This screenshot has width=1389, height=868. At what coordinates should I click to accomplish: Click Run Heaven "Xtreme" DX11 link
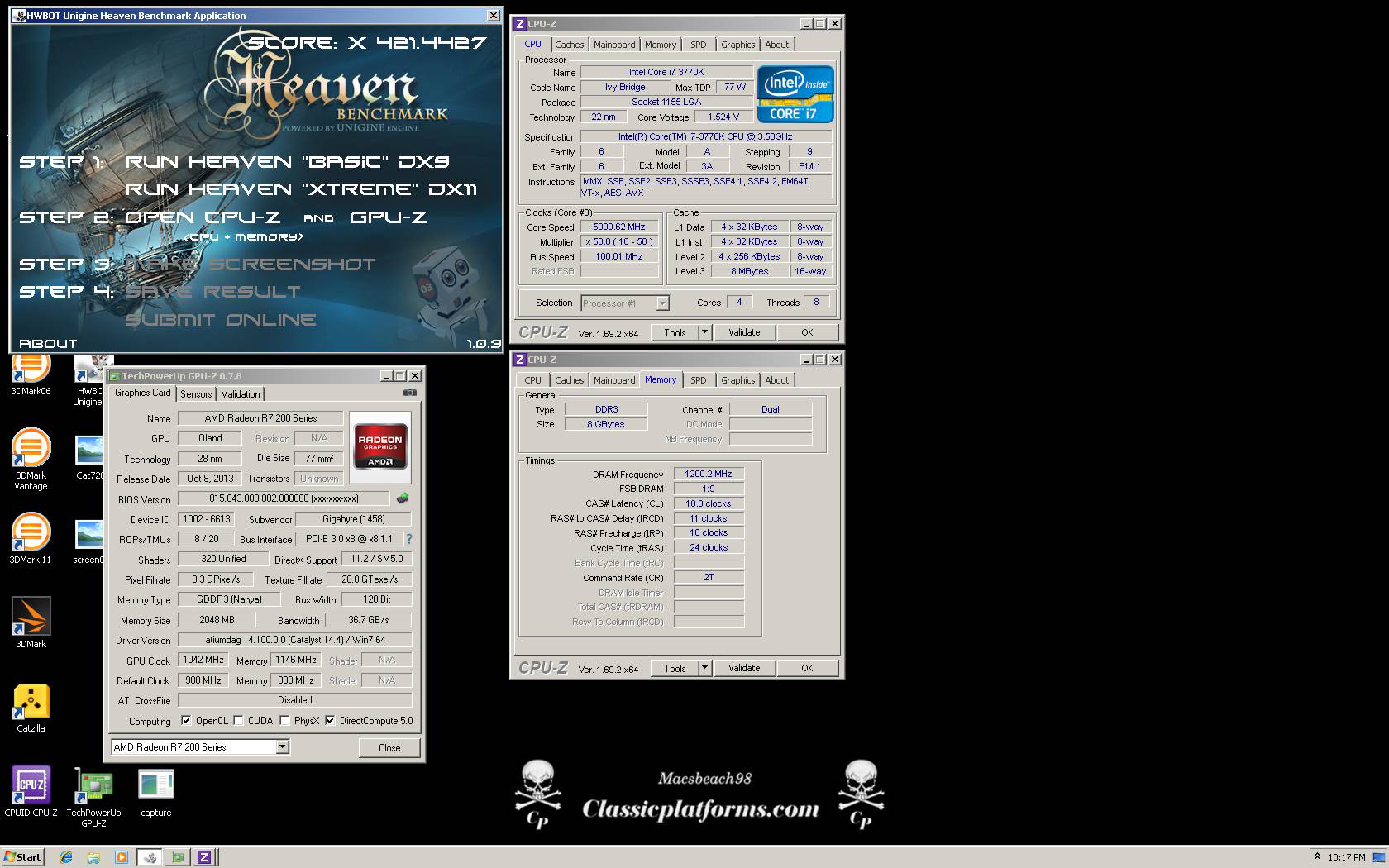click(301, 189)
